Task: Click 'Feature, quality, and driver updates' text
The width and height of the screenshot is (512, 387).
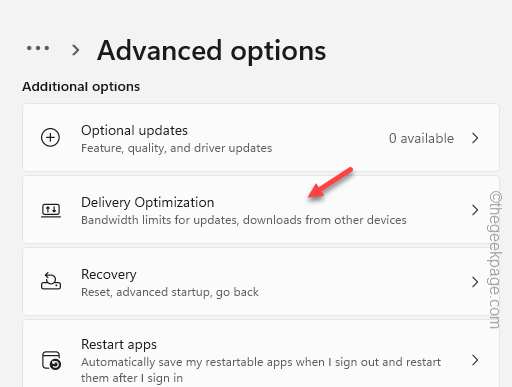Action: click(177, 148)
